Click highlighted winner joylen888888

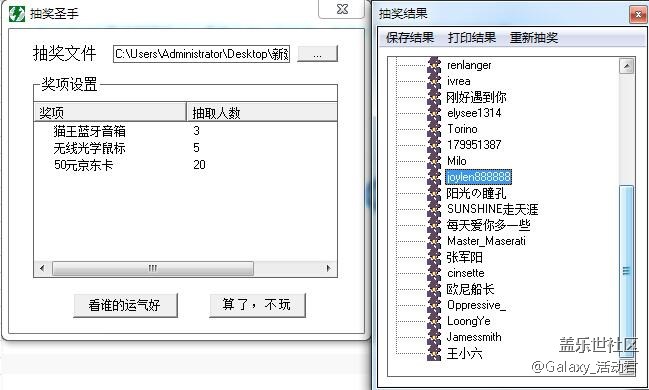click(x=478, y=177)
